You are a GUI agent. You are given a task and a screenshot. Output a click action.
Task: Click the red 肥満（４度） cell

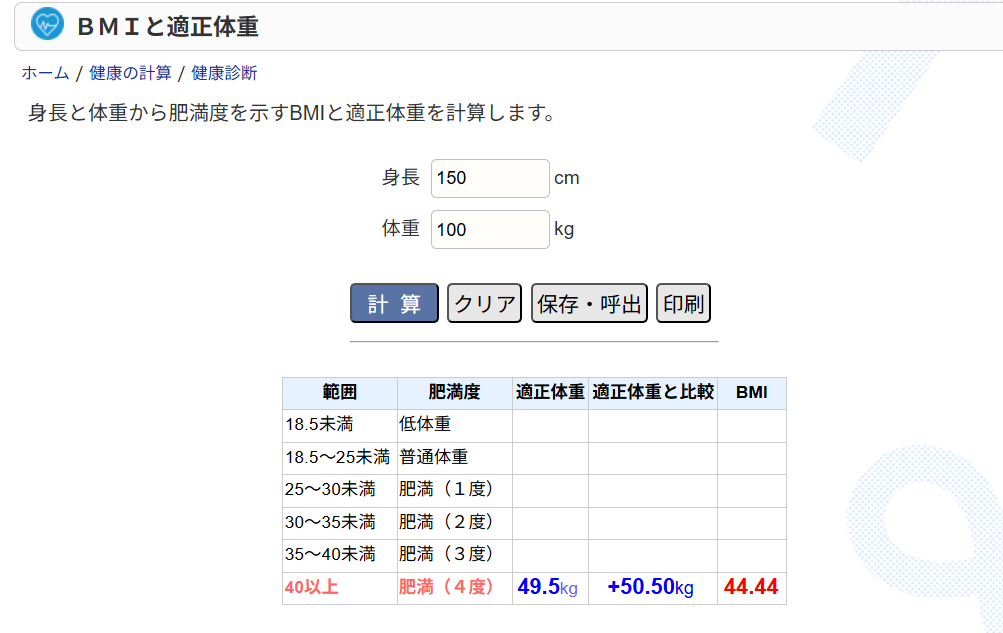coord(447,587)
